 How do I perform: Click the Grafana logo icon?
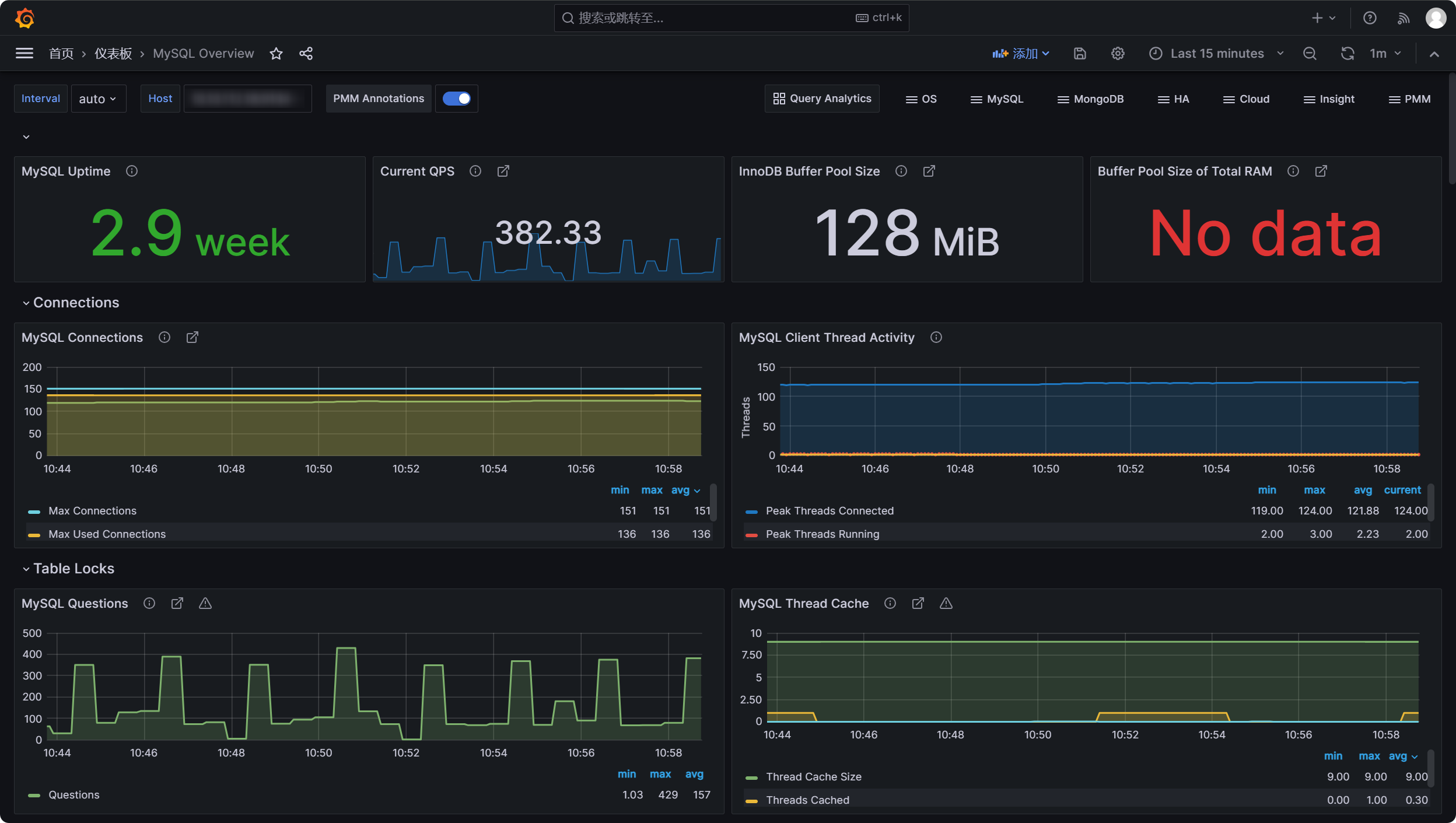pos(24,18)
